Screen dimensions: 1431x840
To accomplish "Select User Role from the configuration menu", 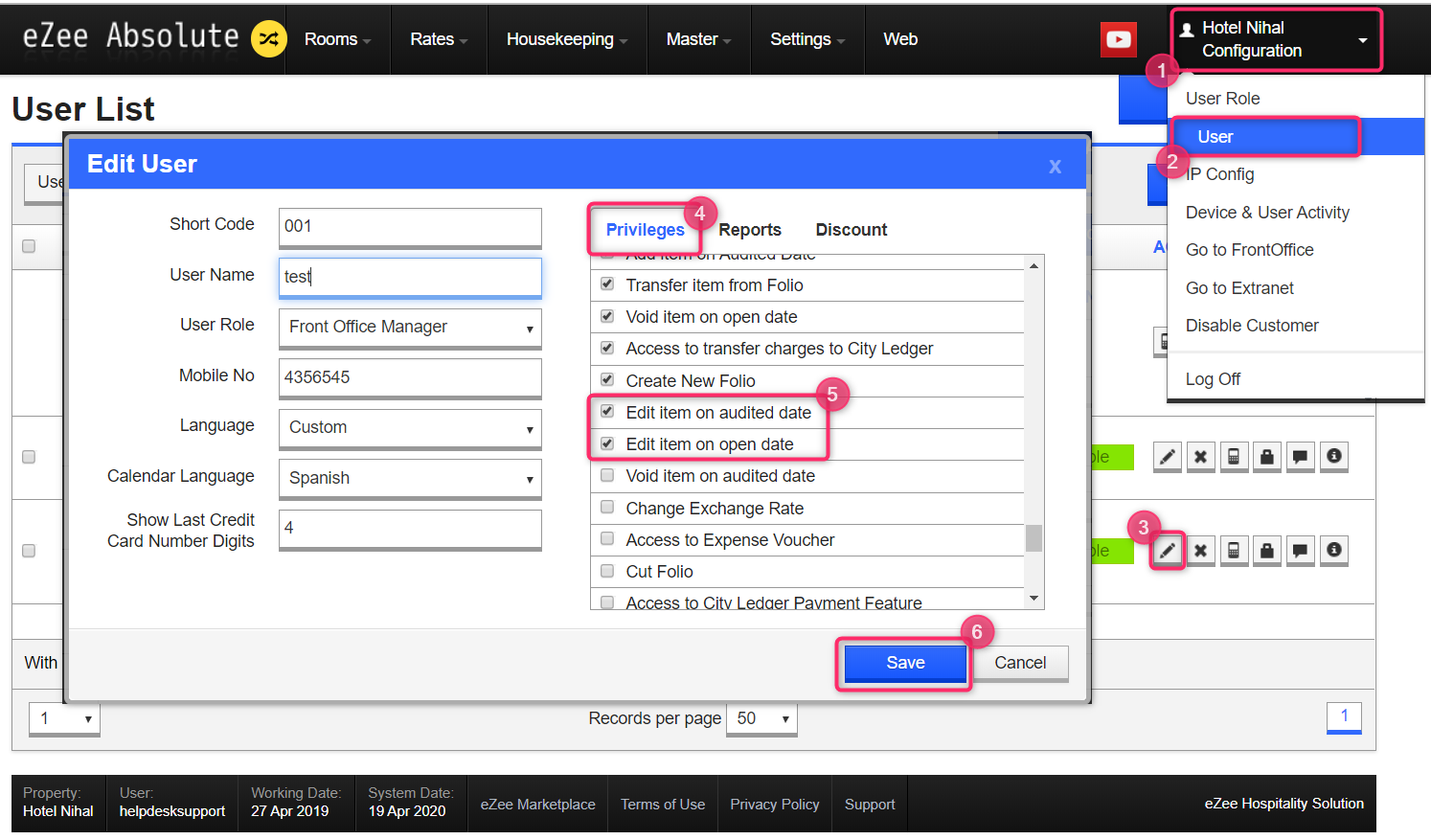I will [1223, 99].
